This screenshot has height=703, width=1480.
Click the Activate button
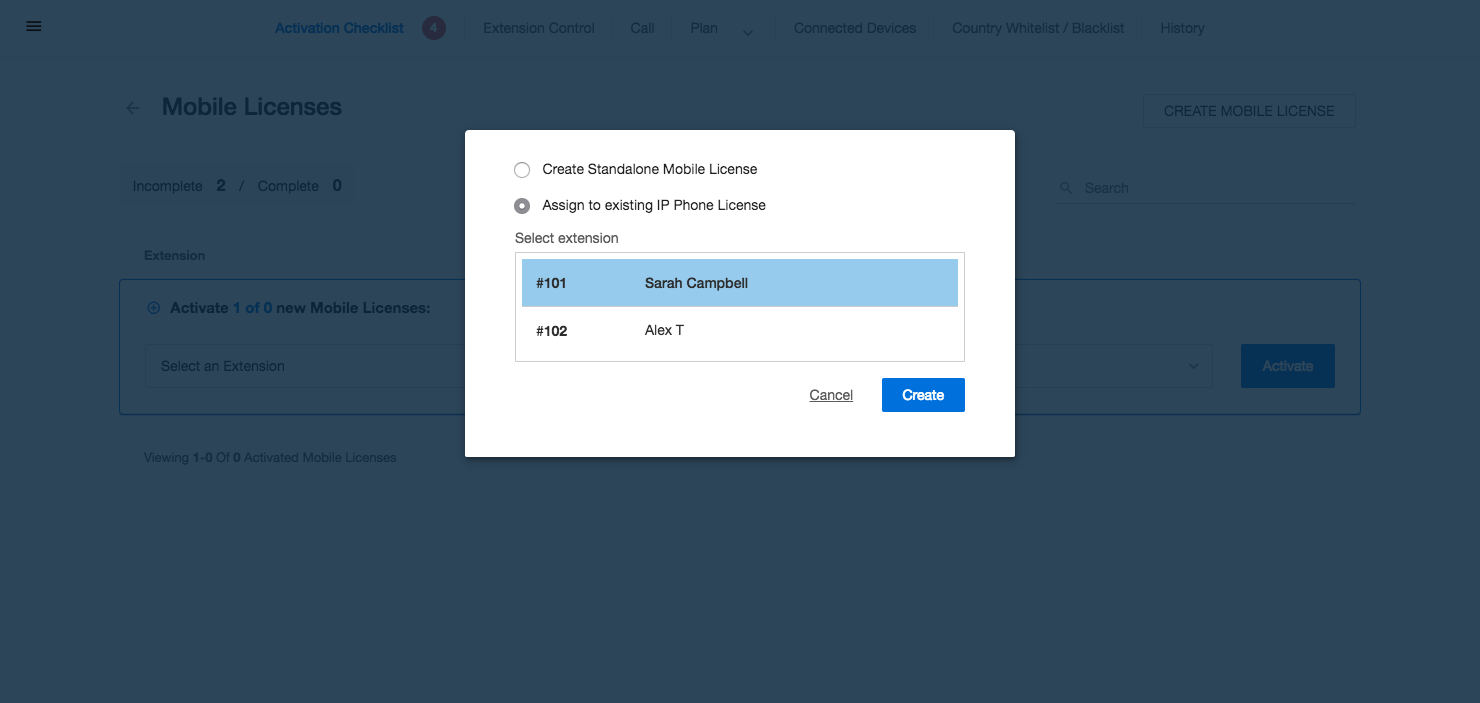pos(1288,366)
